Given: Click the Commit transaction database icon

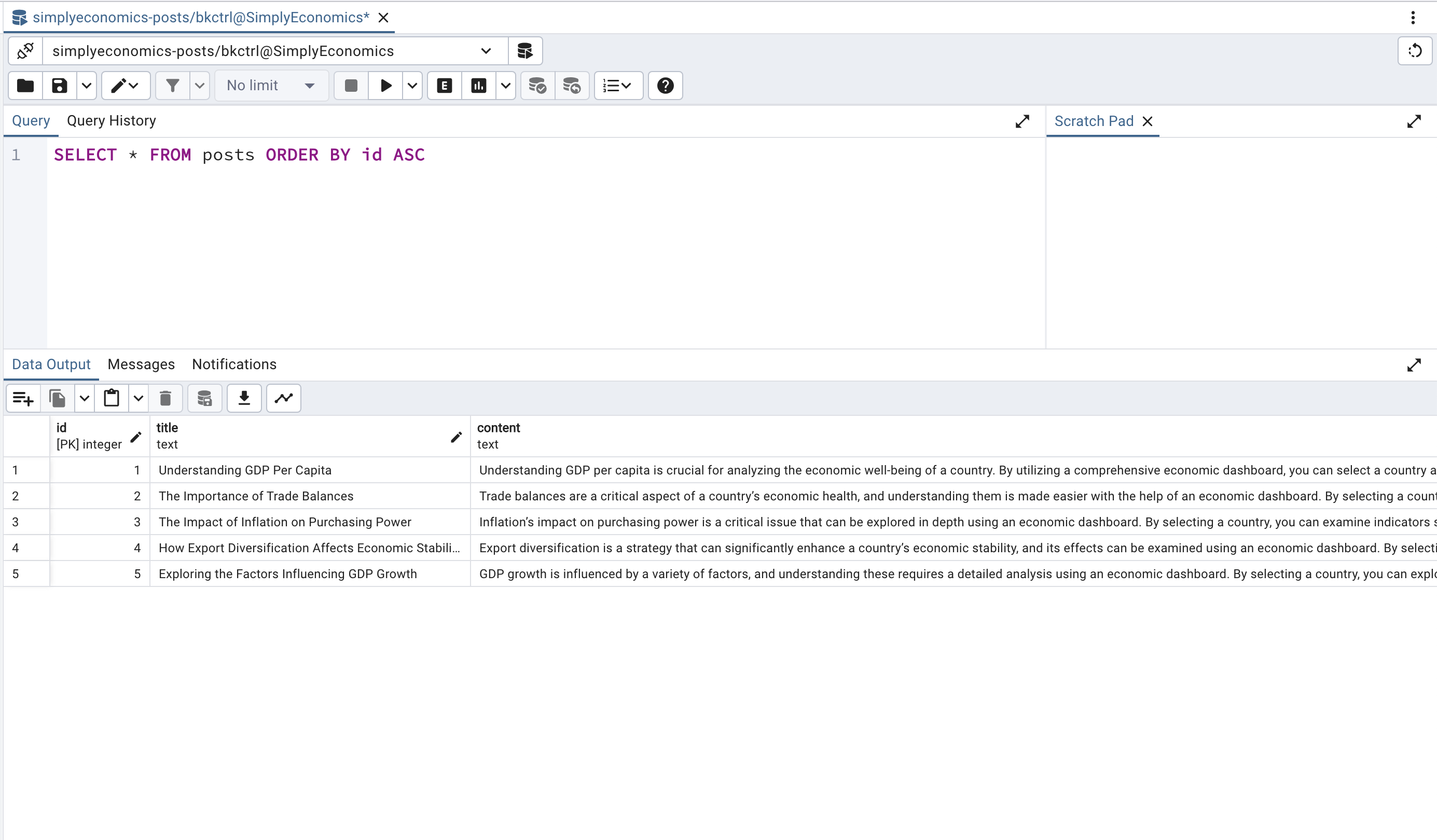Looking at the screenshot, I should point(537,86).
